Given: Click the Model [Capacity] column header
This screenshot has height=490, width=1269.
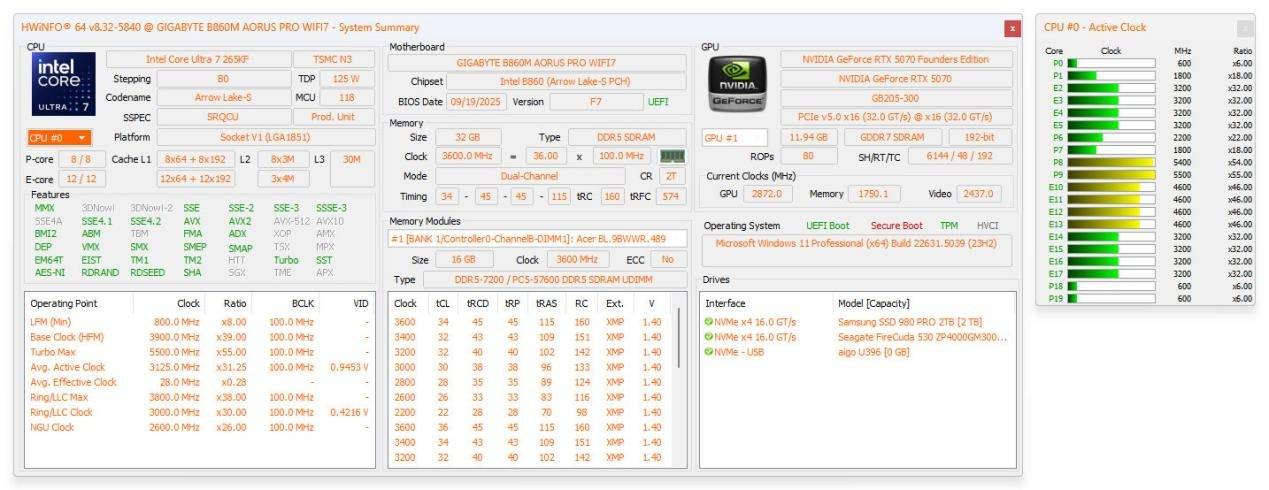Looking at the screenshot, I should [x=873, y=303].
